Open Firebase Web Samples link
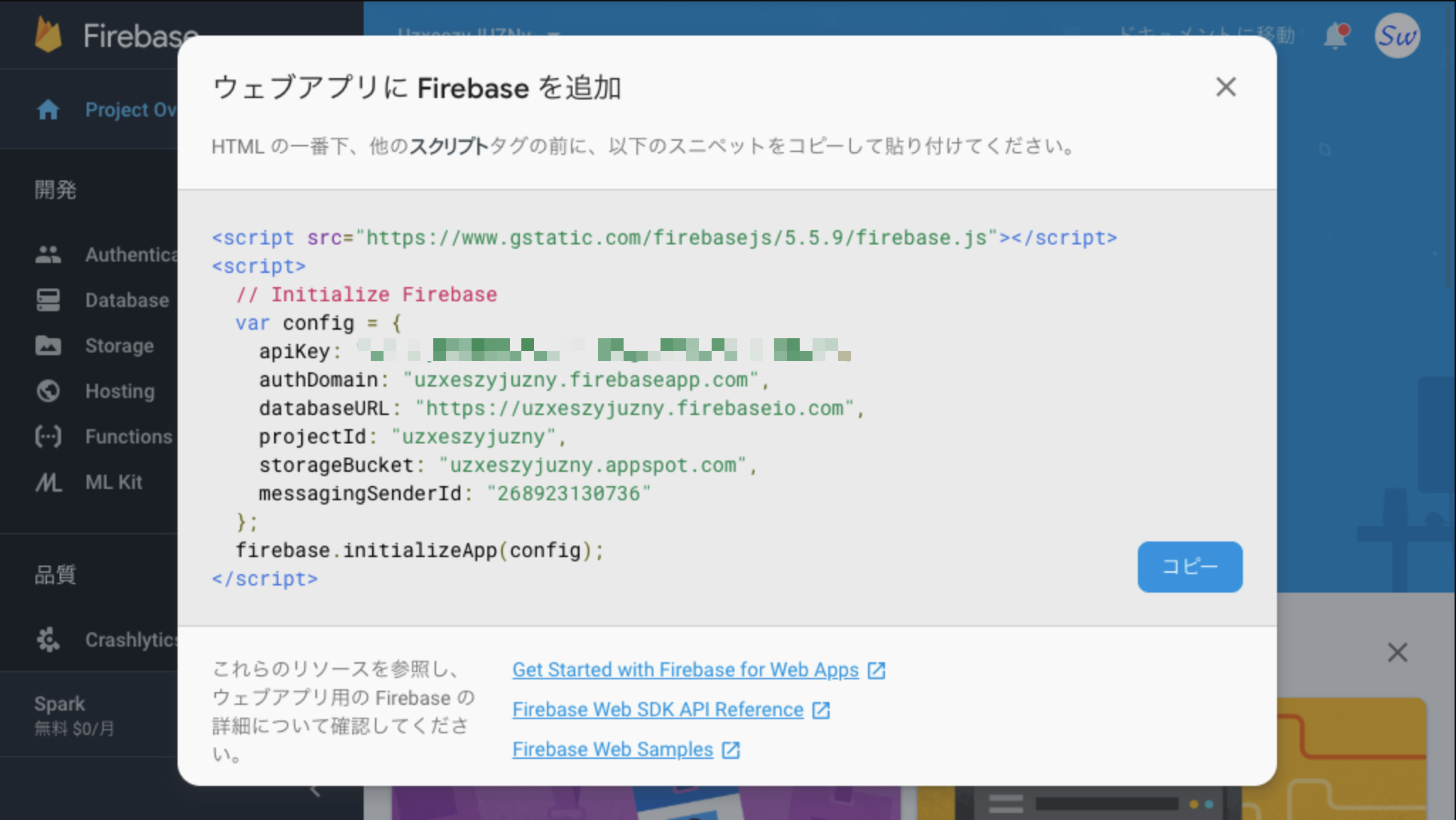Image resolution: width=1456 pixels, height=820 pixels. (612, 749)
